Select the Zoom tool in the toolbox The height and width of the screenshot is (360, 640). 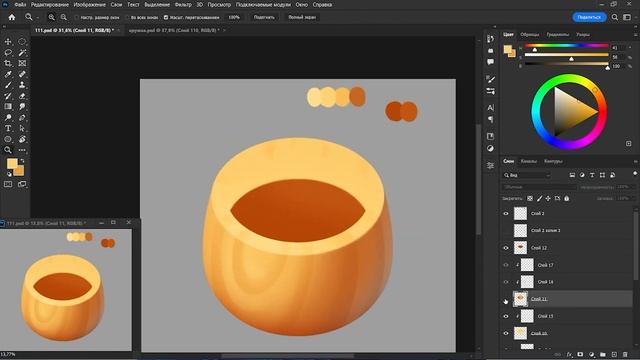[x=8, y=150]
